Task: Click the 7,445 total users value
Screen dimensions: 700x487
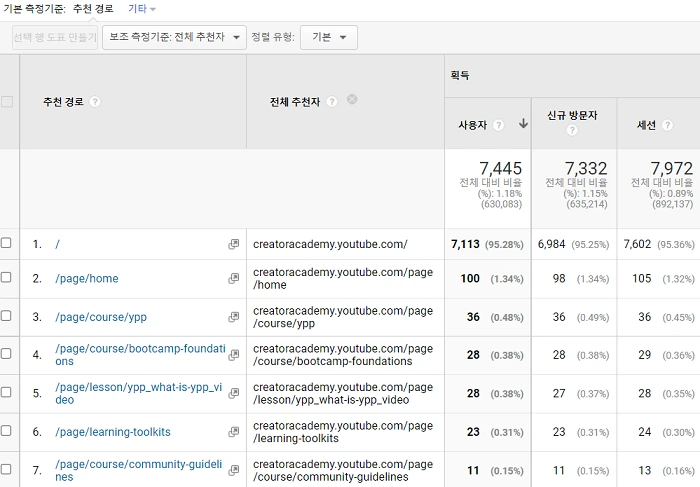Action: coord(500,168)
